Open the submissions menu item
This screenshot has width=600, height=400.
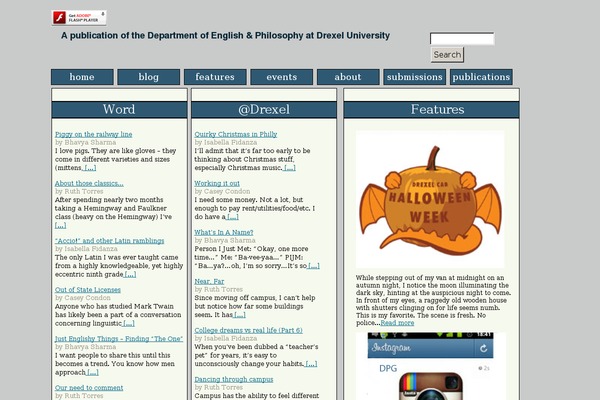pos(414,77)
